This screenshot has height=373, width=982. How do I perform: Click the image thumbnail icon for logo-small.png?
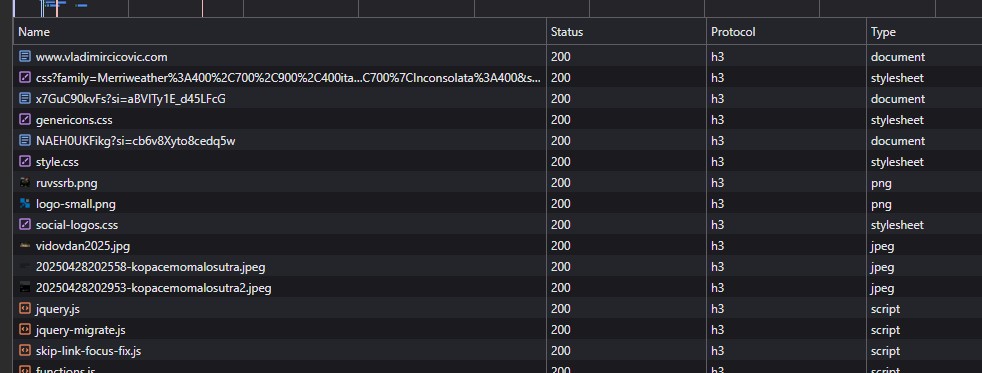tap(25, 204)
